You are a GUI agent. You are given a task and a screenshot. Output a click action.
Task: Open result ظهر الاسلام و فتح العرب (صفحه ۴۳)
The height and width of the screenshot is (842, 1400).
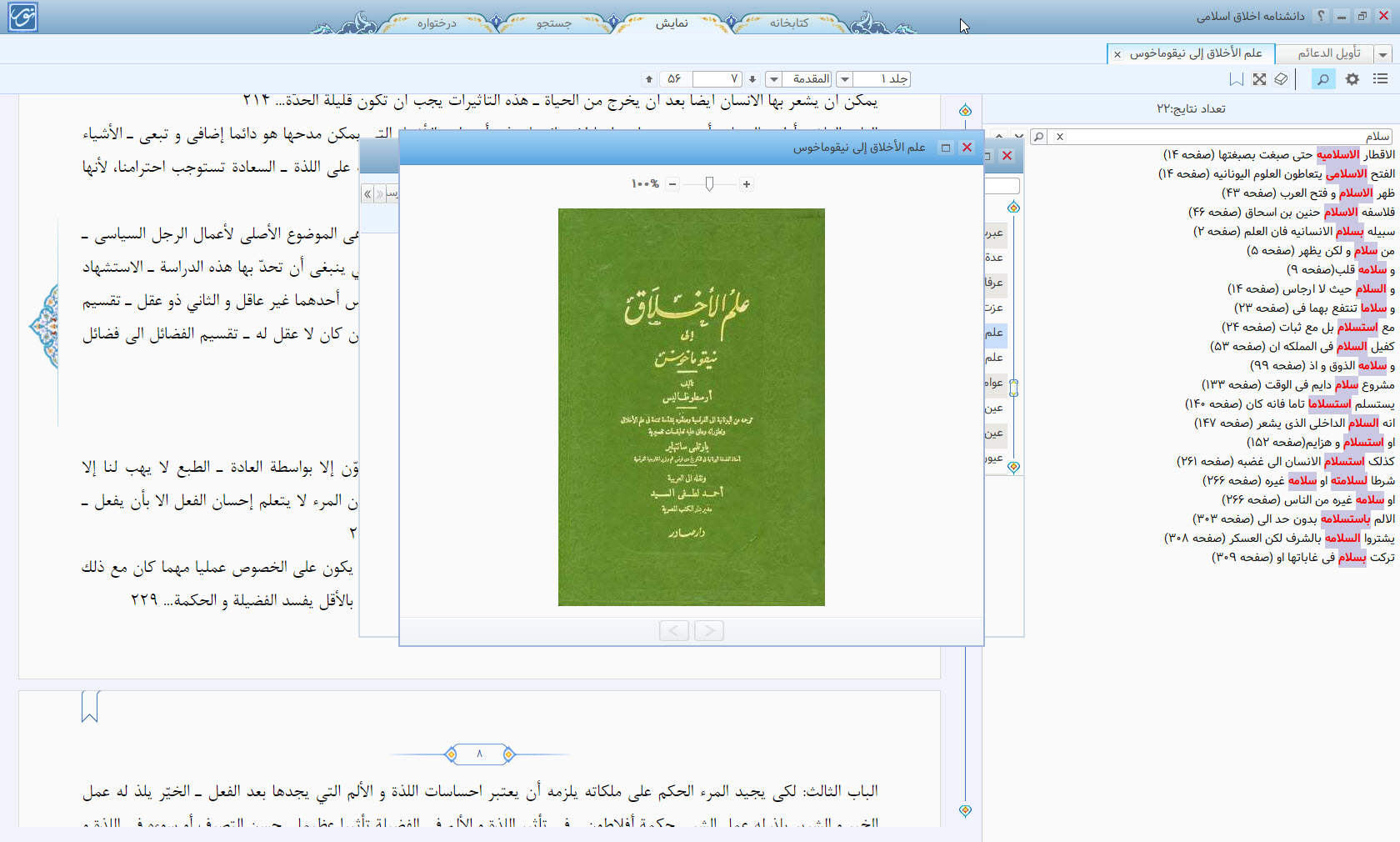click(x=1307, y=193)
